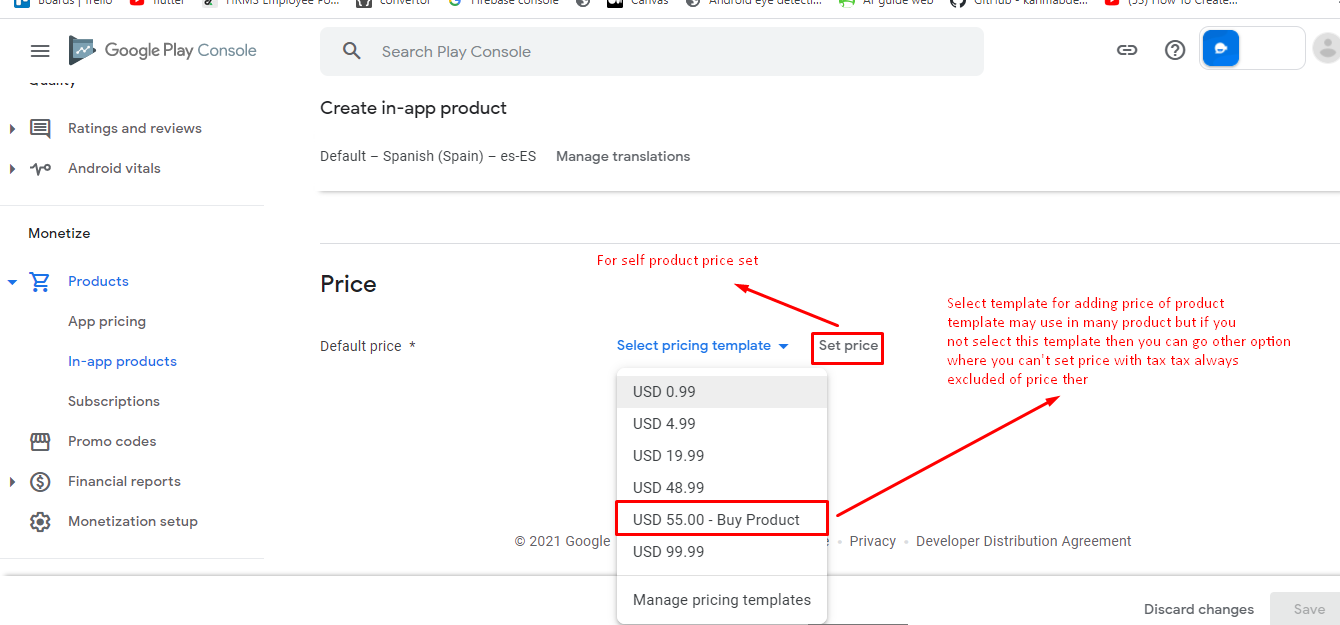
Task: Open the Select pricing template dropdown
Action: 702,345
